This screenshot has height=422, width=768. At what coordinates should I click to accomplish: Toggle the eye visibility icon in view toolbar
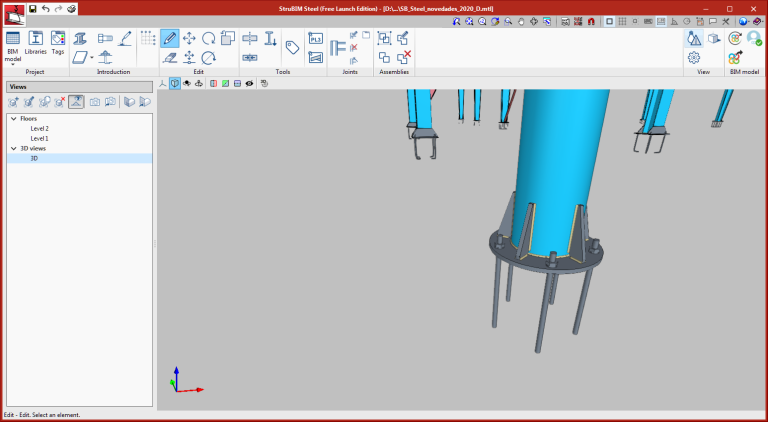pos(249,84)
